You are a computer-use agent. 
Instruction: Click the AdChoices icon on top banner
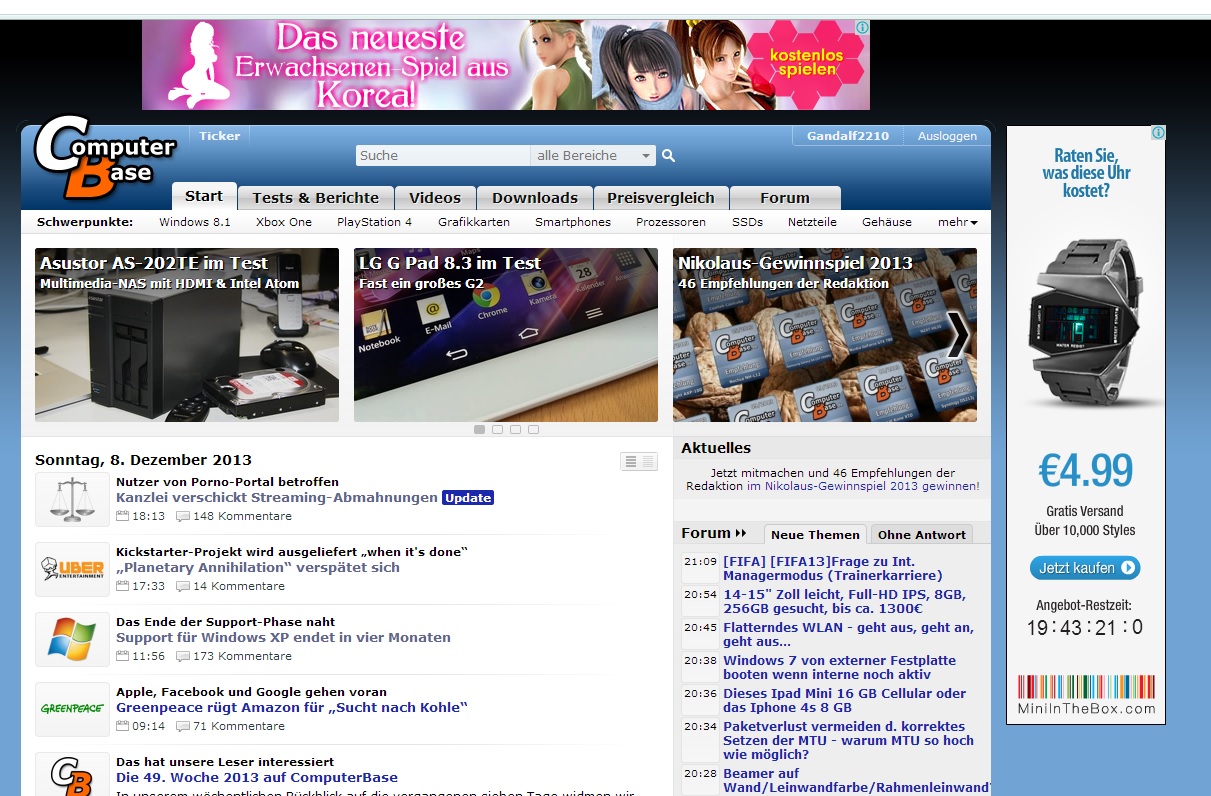click(x=862, y=28)
